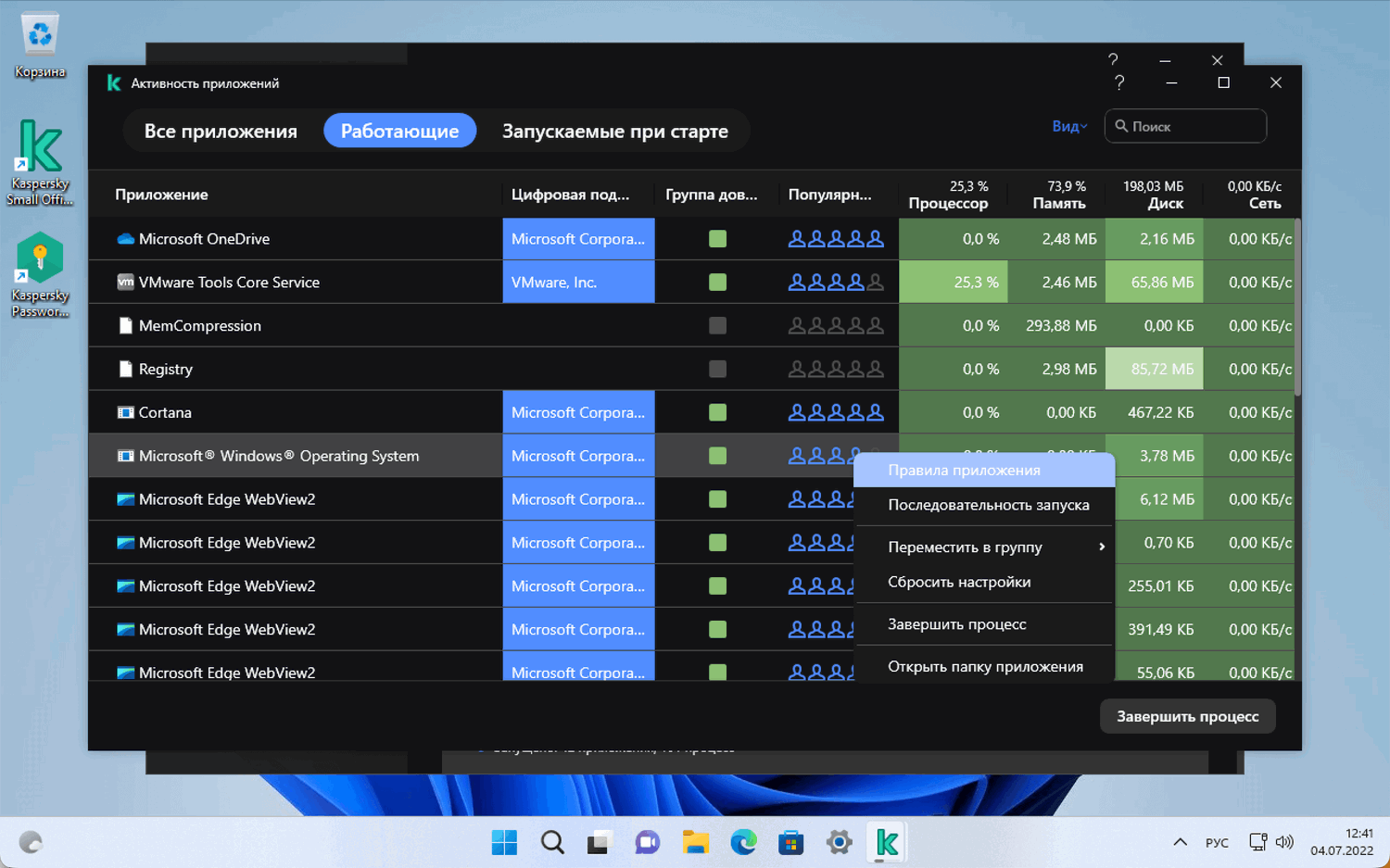
Task: Click the magnifier icon in the Поиск box
Action: 1121,126
